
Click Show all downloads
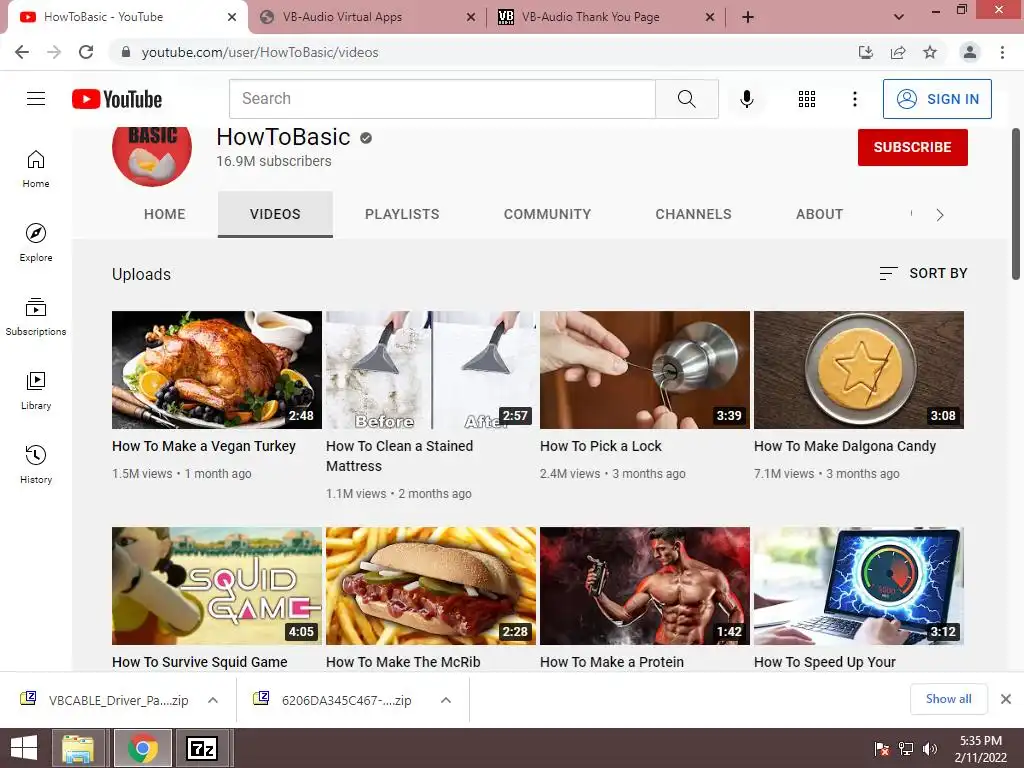(948, 699)
